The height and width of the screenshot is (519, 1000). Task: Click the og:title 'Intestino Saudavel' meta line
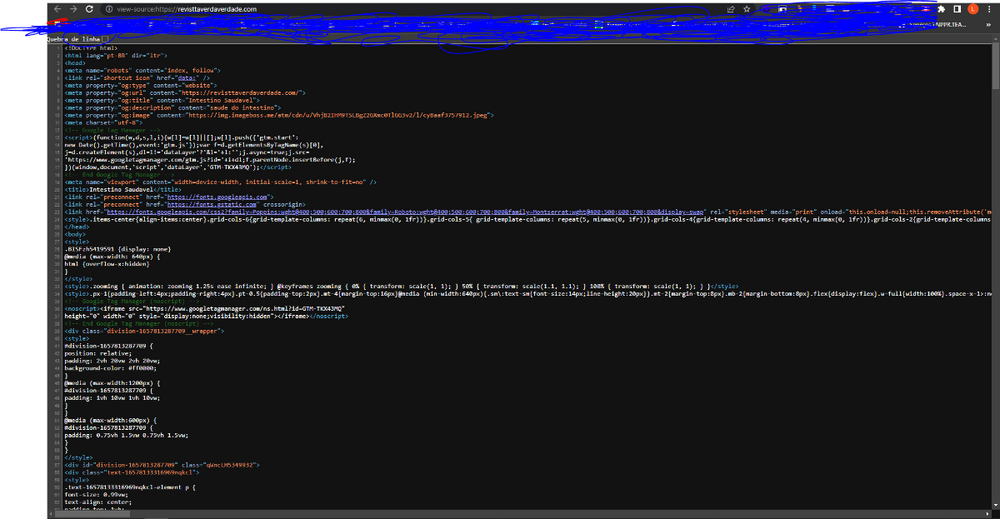pos(162,100)
